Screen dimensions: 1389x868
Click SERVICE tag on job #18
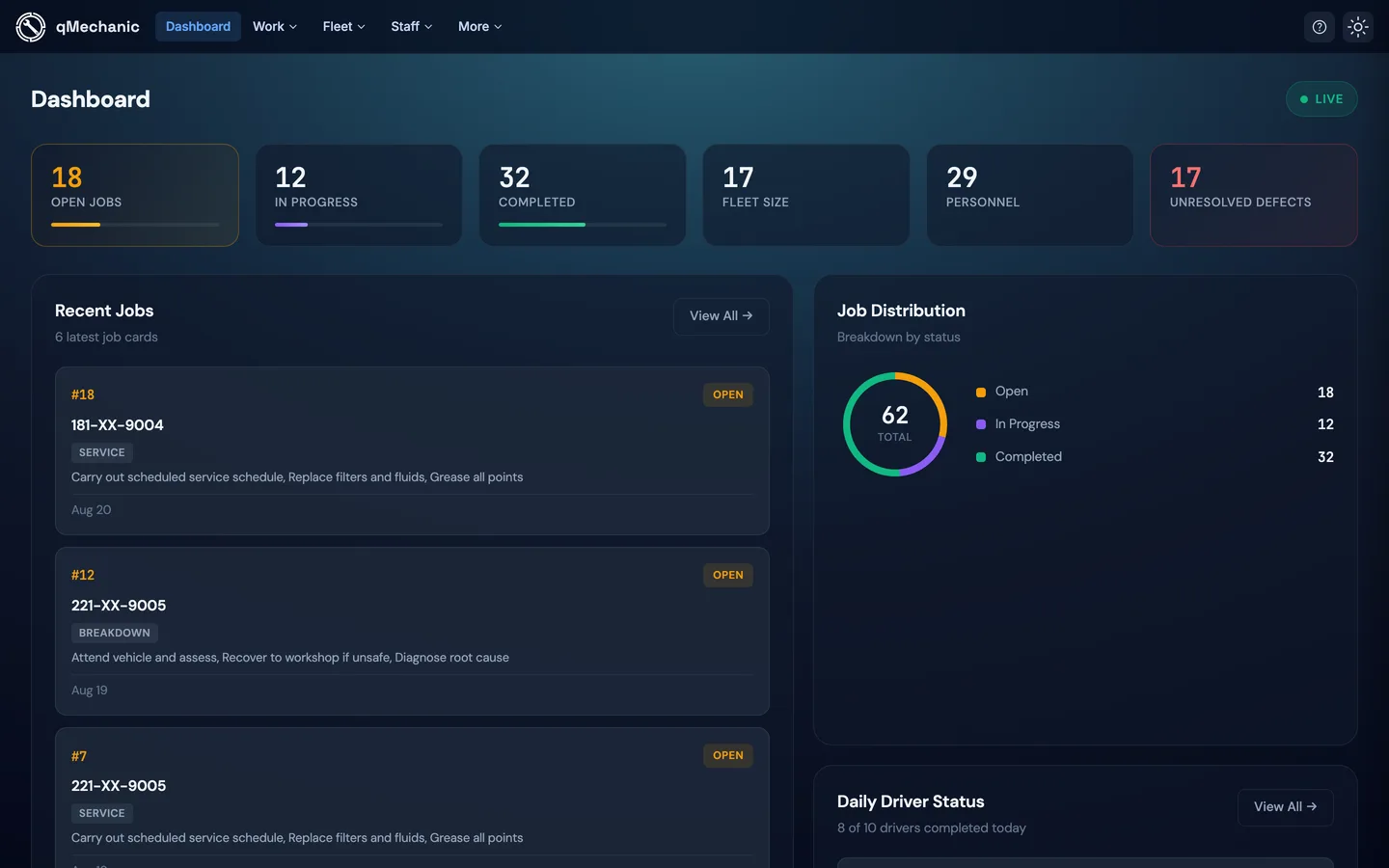[x=102, y=452]
